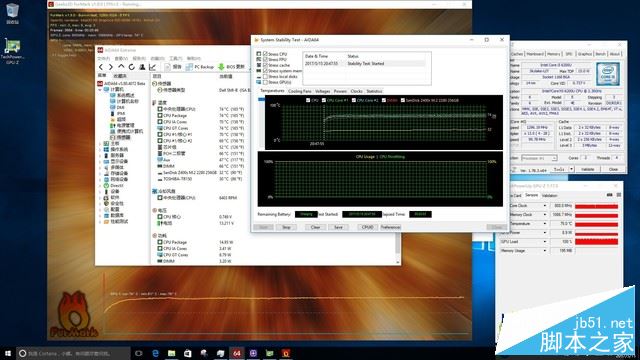Switch to the Cooling Fans tab
The height and width of the screenshot is (360, 640).
tap(300, 91)
